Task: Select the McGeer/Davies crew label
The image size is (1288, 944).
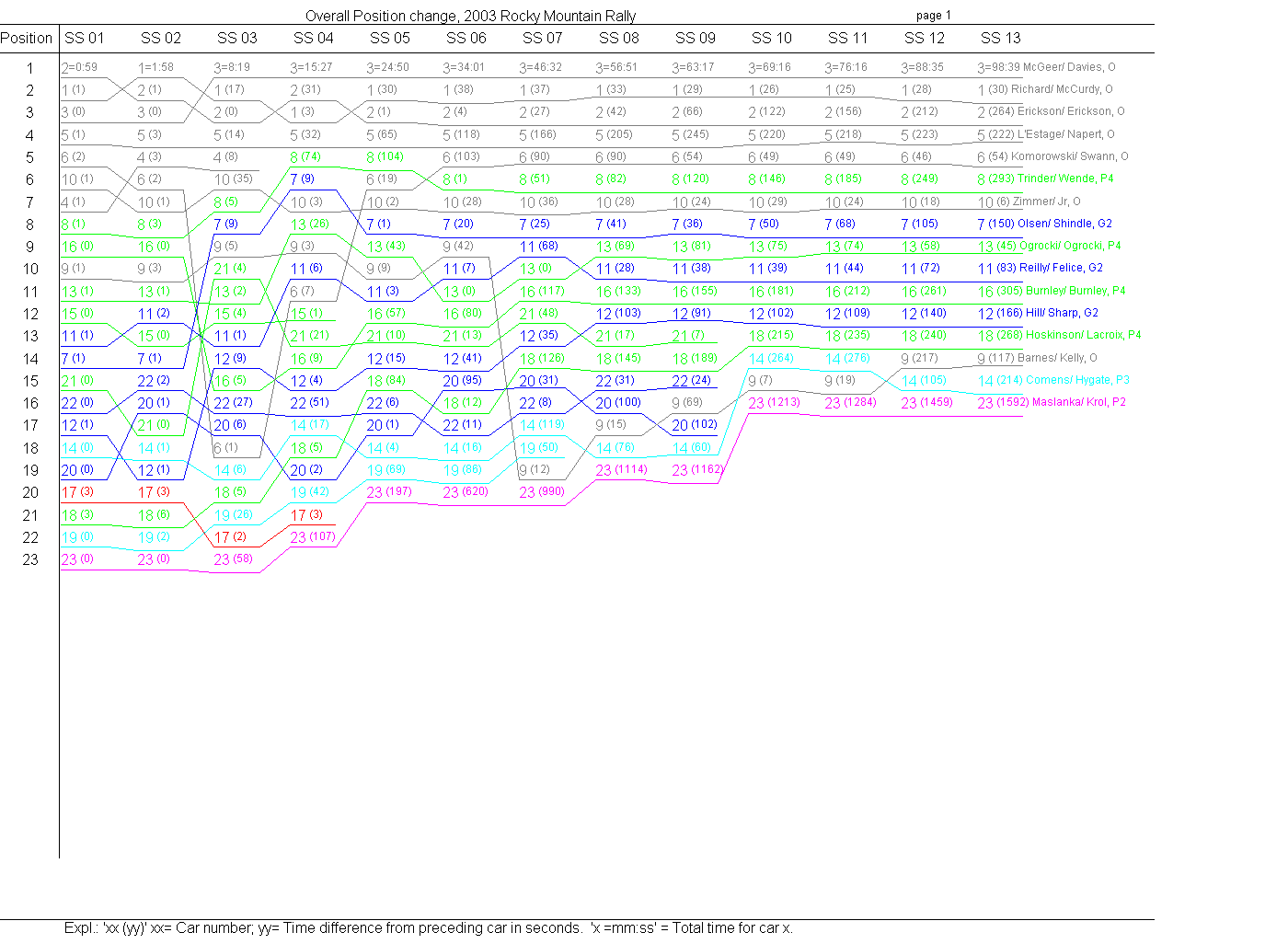Action: coord(1068,67)
